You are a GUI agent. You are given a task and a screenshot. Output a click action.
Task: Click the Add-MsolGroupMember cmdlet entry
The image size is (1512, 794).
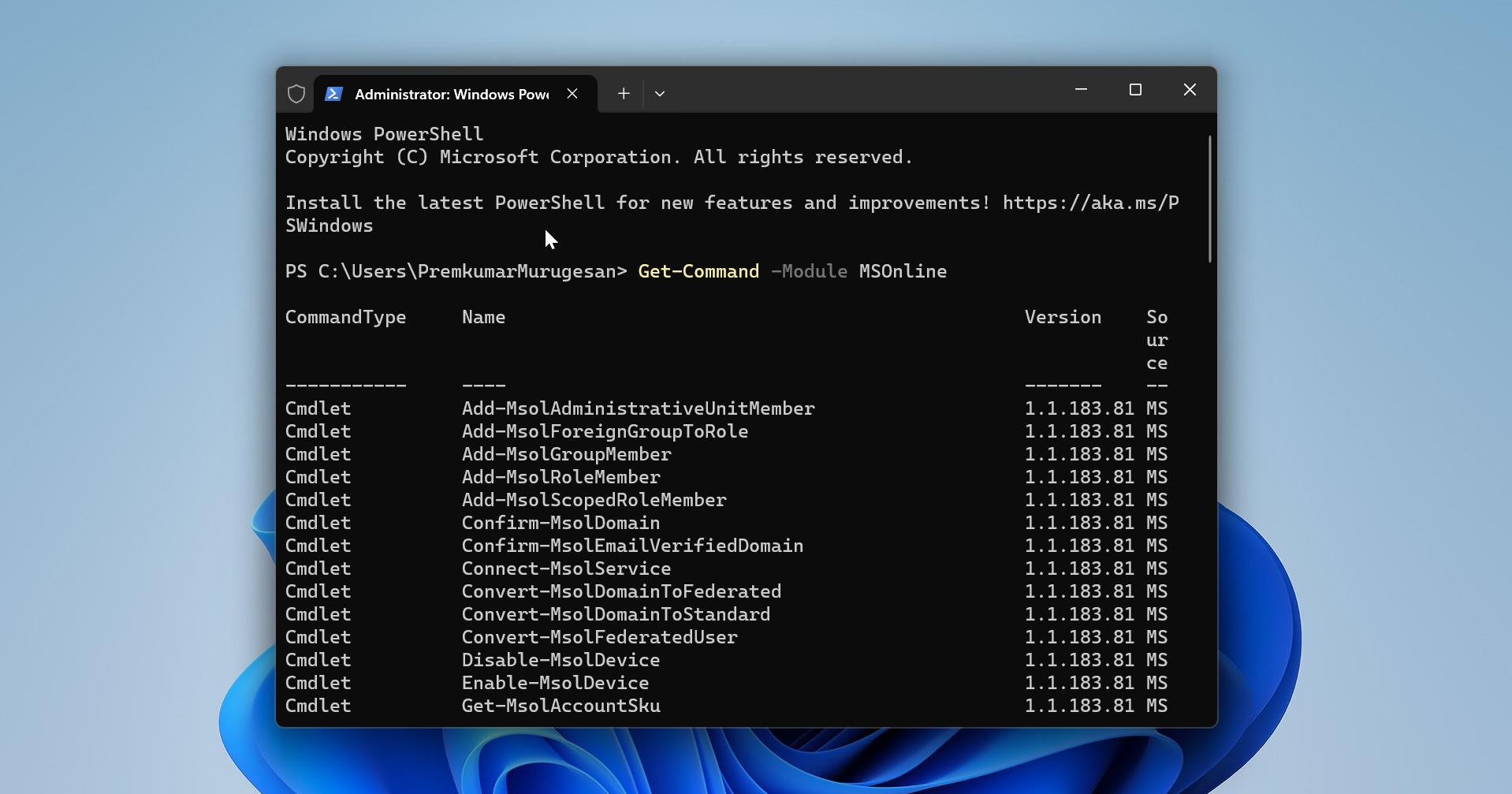point(566,454)
